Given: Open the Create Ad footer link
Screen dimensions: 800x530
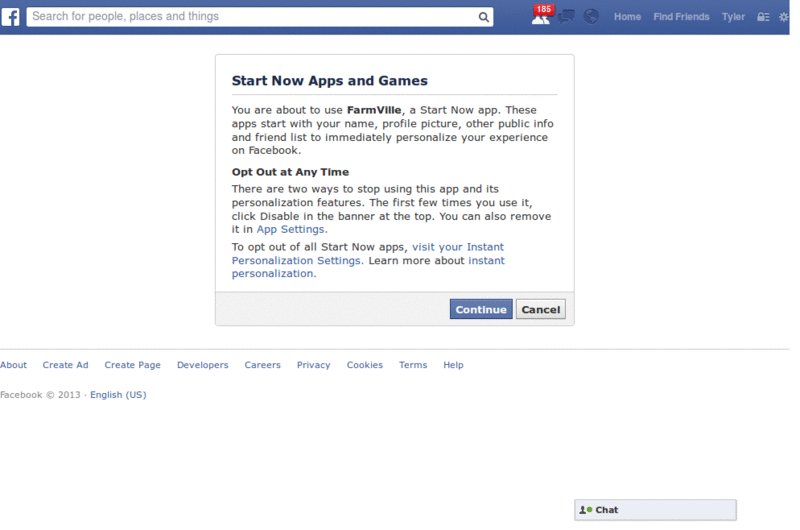Looking at the screenshot, I should 65,365.
